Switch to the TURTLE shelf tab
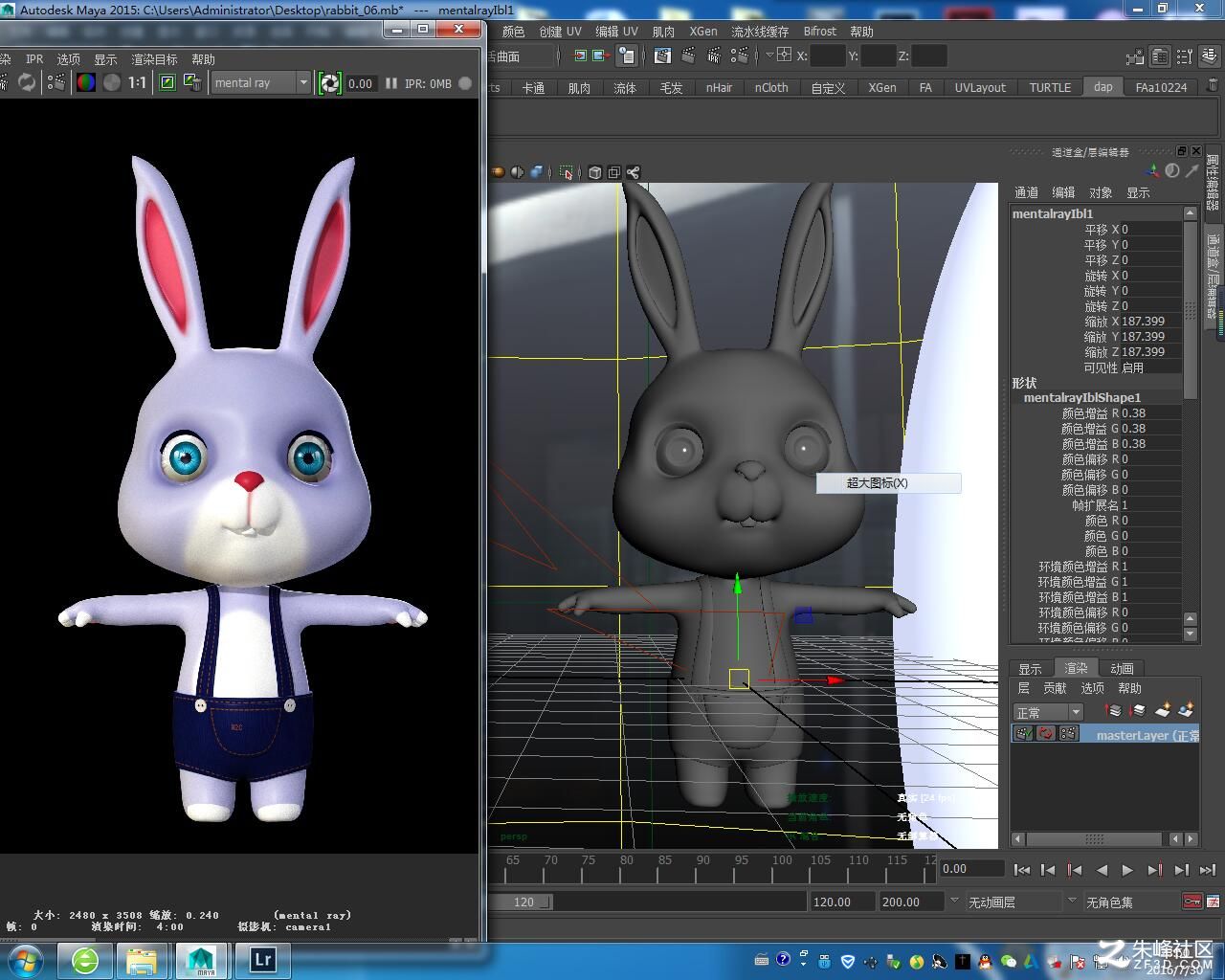This screenshot has width=1225, height=980. tap(1050, 87)
